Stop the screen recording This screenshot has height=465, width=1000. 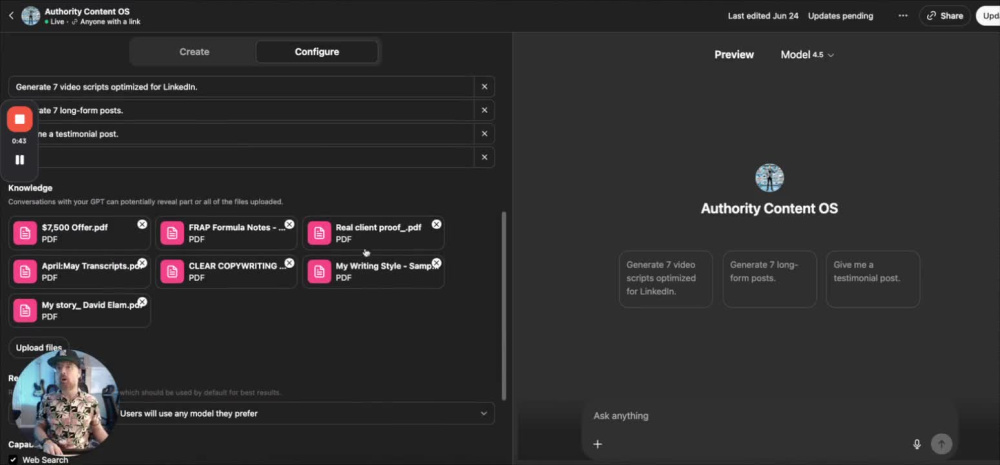(x=20, y=119)
